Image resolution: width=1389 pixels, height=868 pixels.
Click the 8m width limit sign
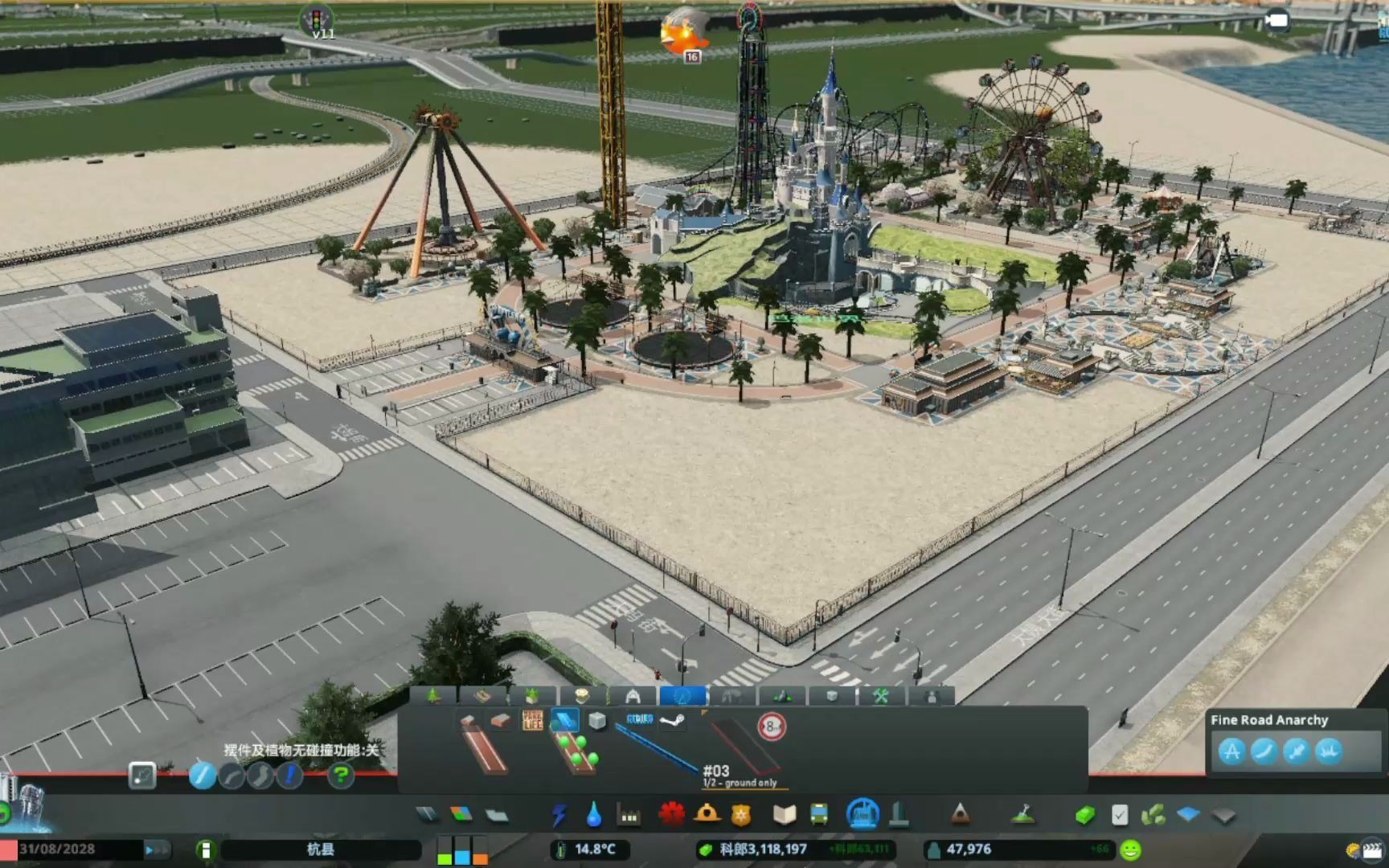click(x=772, y=727)
